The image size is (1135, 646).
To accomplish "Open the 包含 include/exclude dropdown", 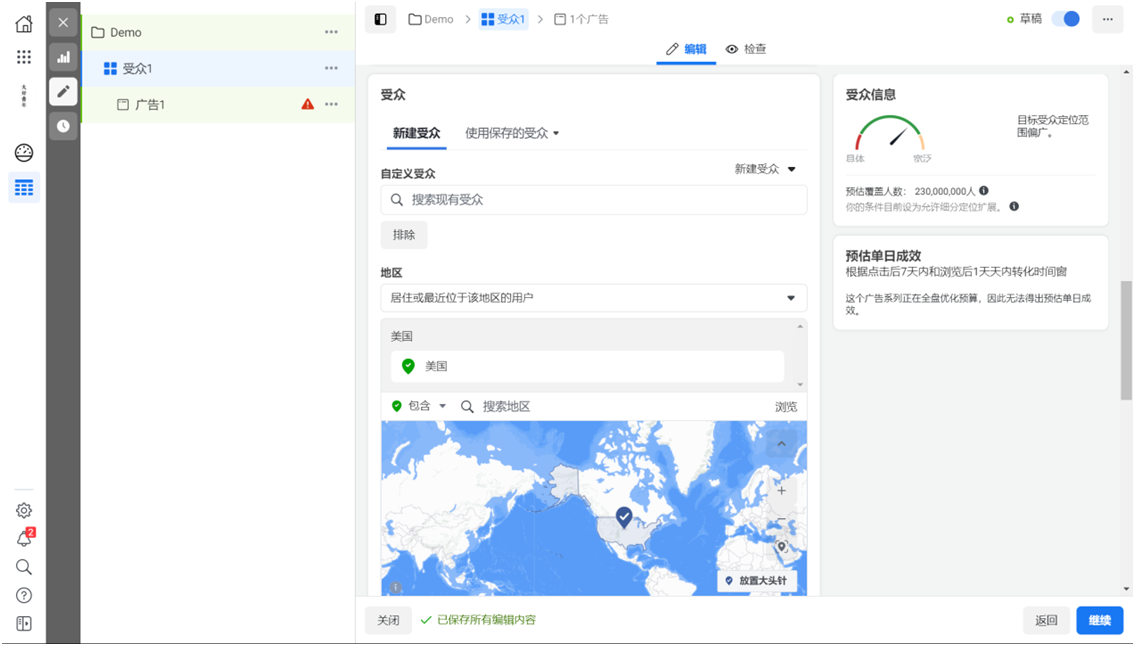I will click(x=418, y=406).
